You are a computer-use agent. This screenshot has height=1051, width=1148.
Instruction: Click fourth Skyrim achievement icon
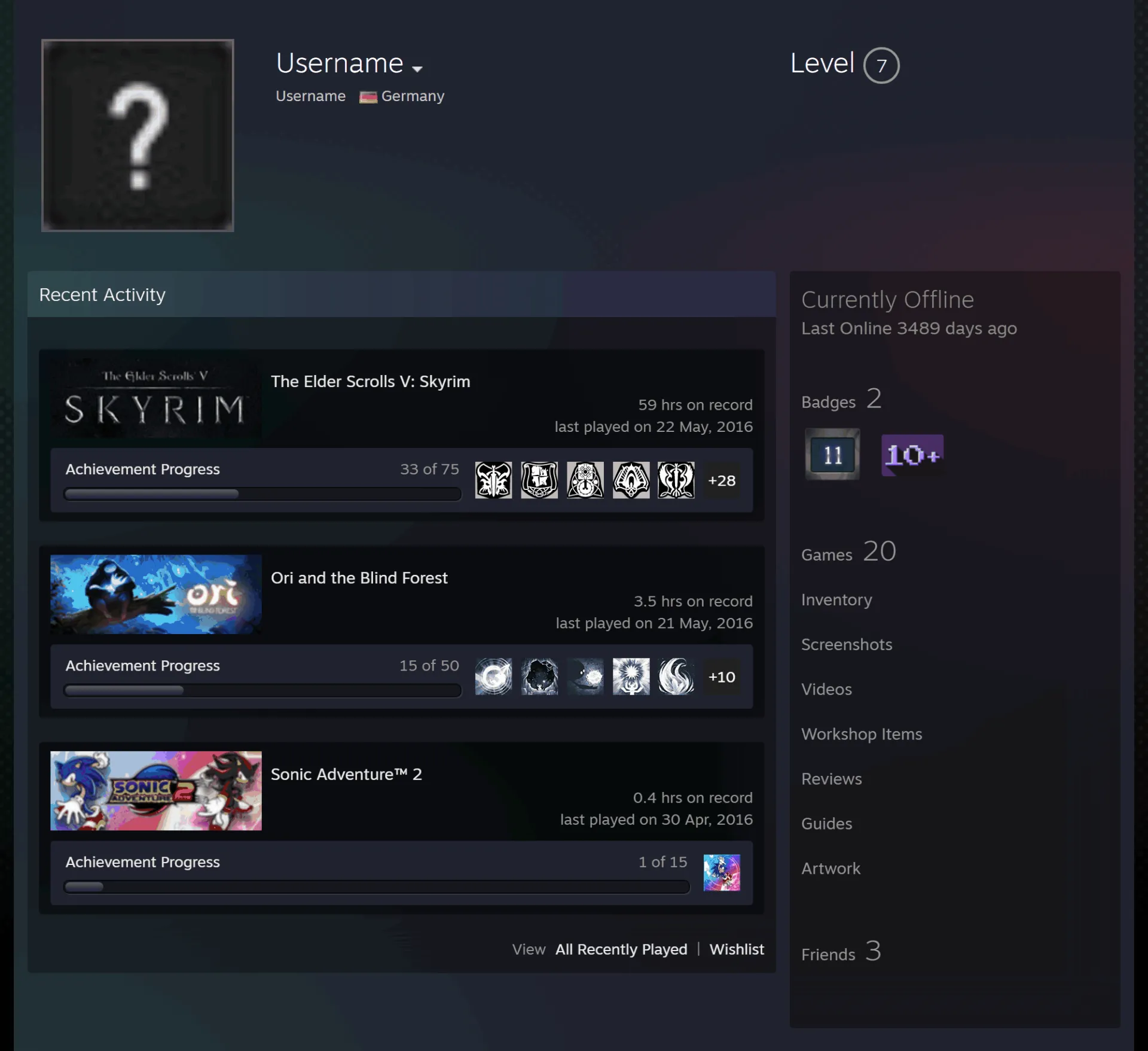[x=631, y=480]
